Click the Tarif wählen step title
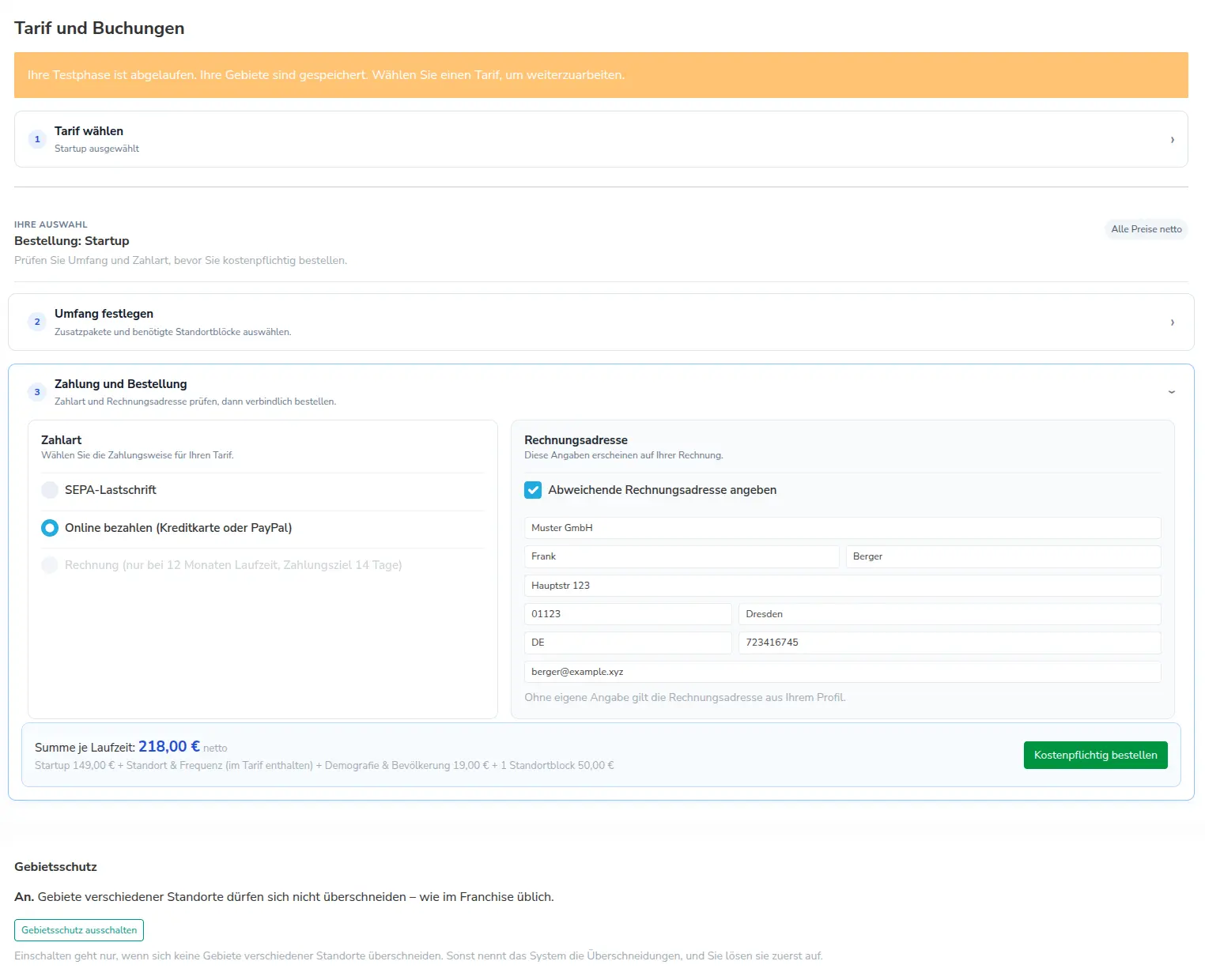1205x980 pixels. [x=89, y=131]
